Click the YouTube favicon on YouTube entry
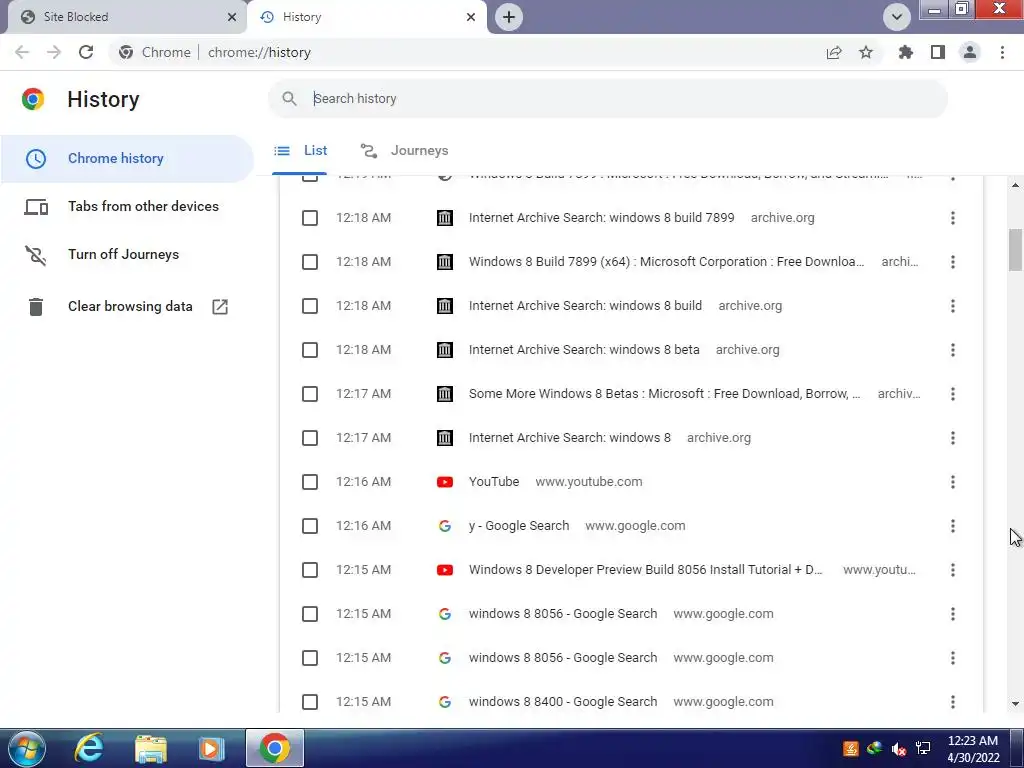The image size is (1024, 768). click(x=445, y=482)
